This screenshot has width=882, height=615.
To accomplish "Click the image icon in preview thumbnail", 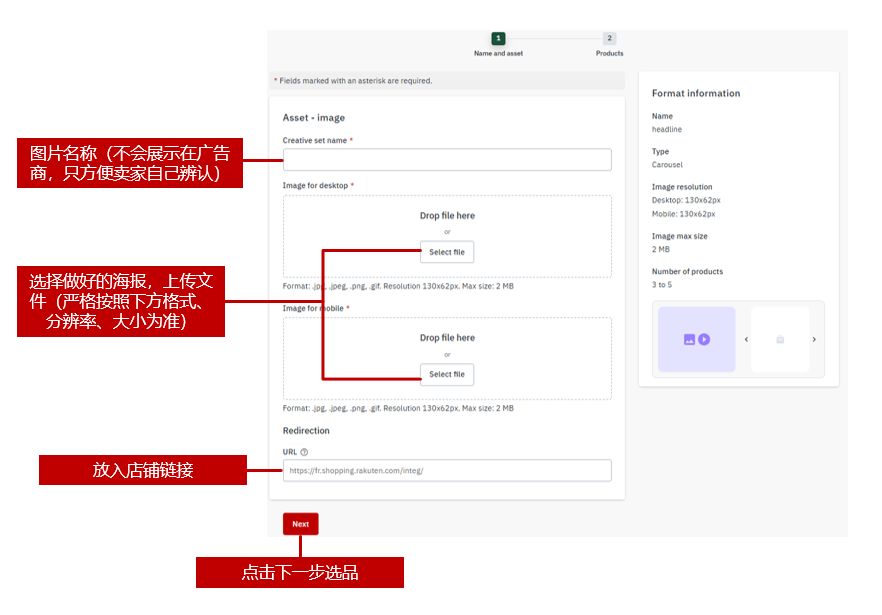I will click(x=689, y=339).
